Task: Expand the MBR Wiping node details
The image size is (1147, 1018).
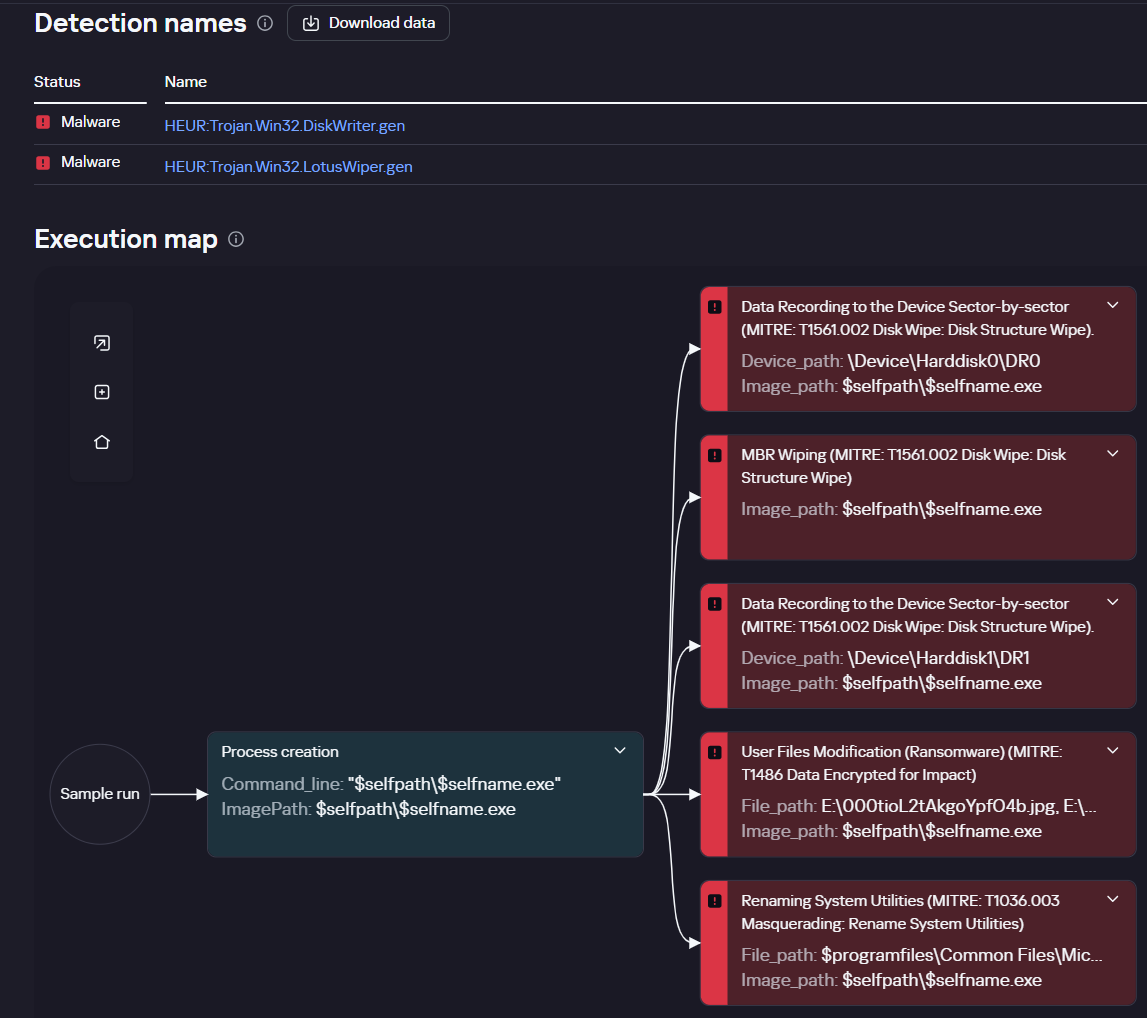Action: (x=1113, y=454)
